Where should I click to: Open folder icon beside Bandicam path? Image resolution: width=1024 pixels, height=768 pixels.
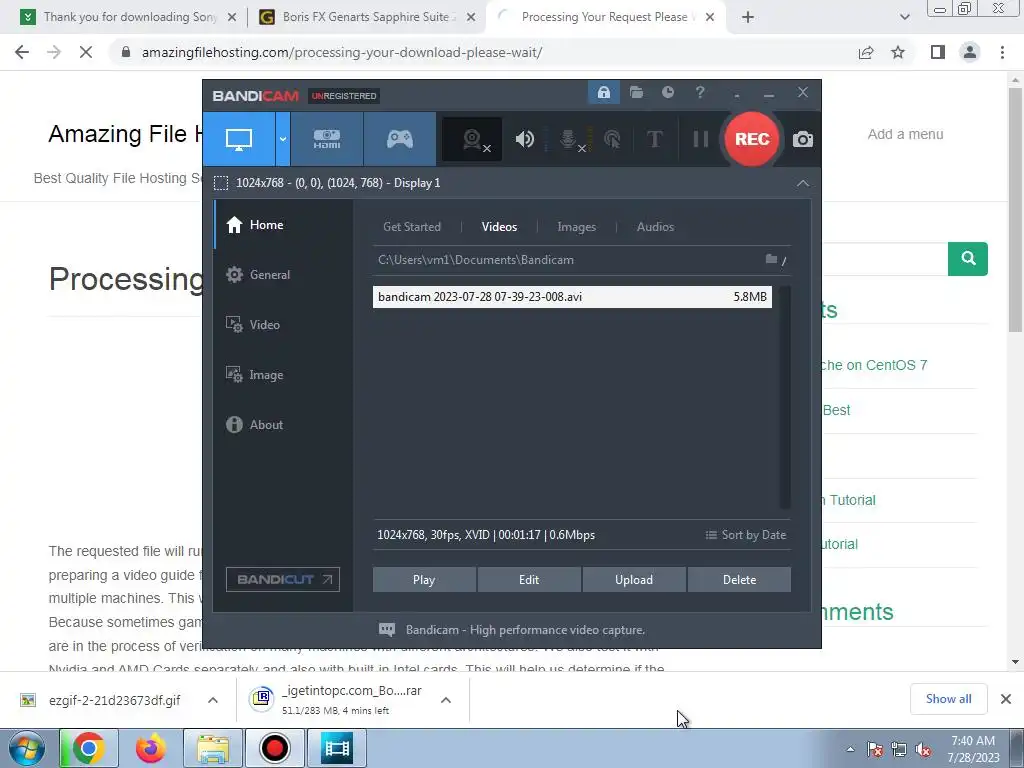coord(771,259)
